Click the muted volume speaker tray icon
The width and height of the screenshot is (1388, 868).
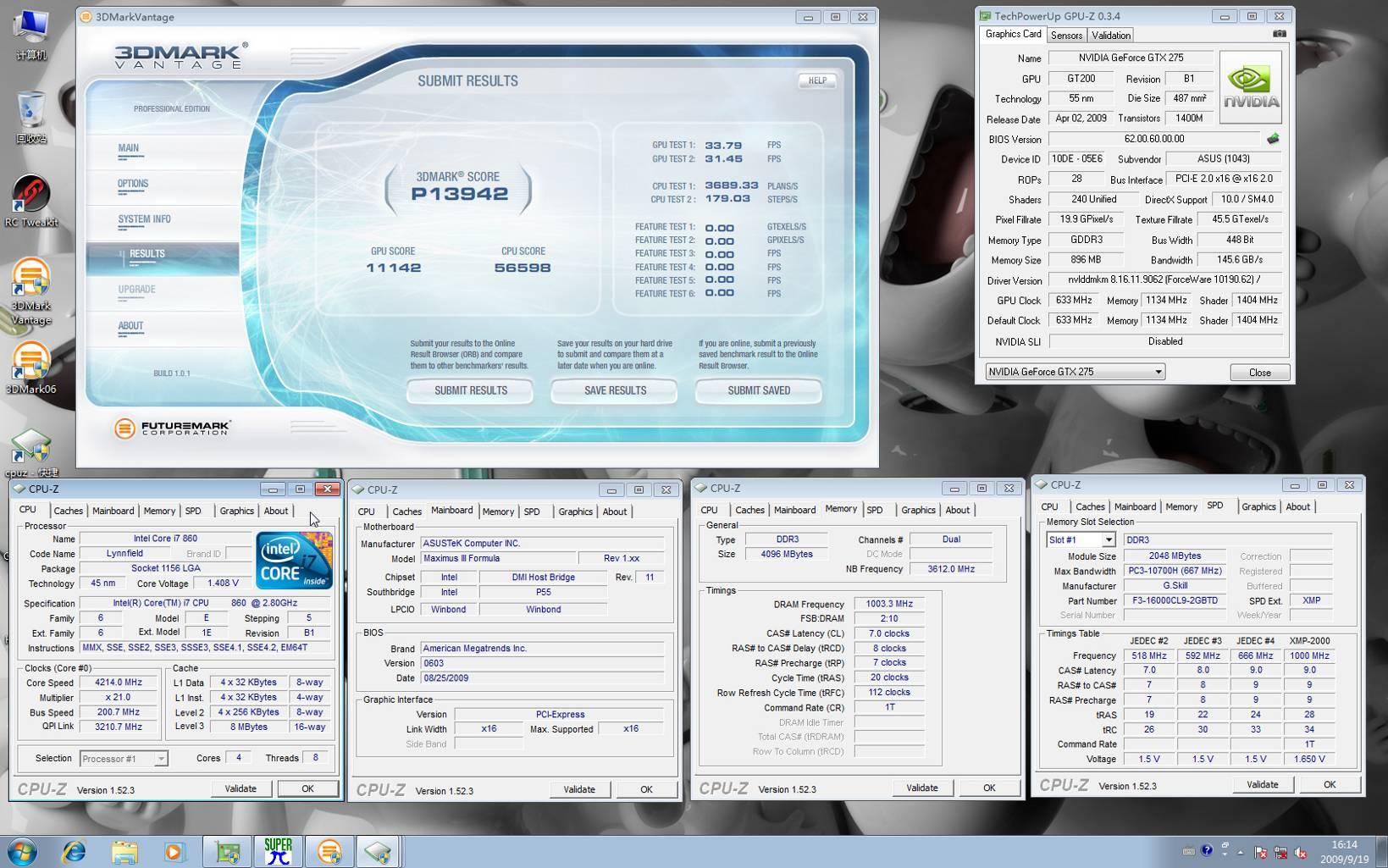[x=1301, y=852]
